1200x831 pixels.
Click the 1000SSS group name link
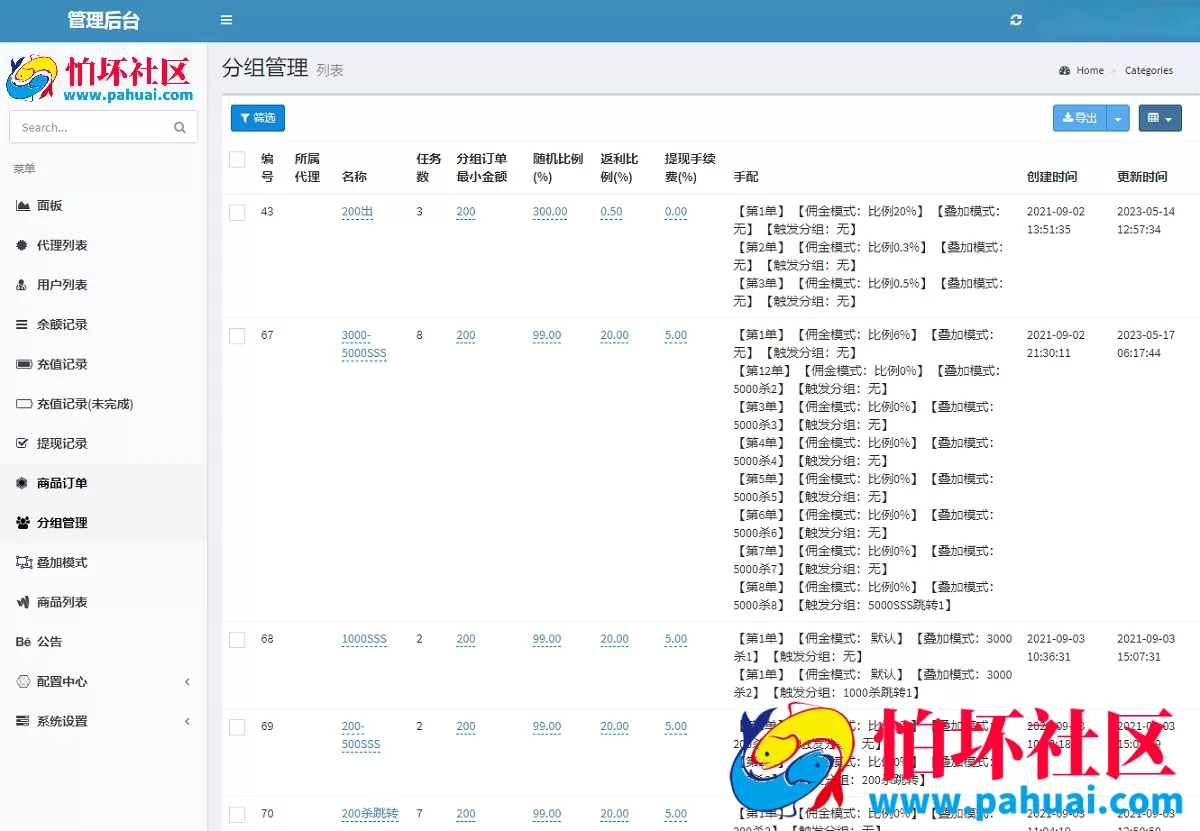tap(364, 639)
